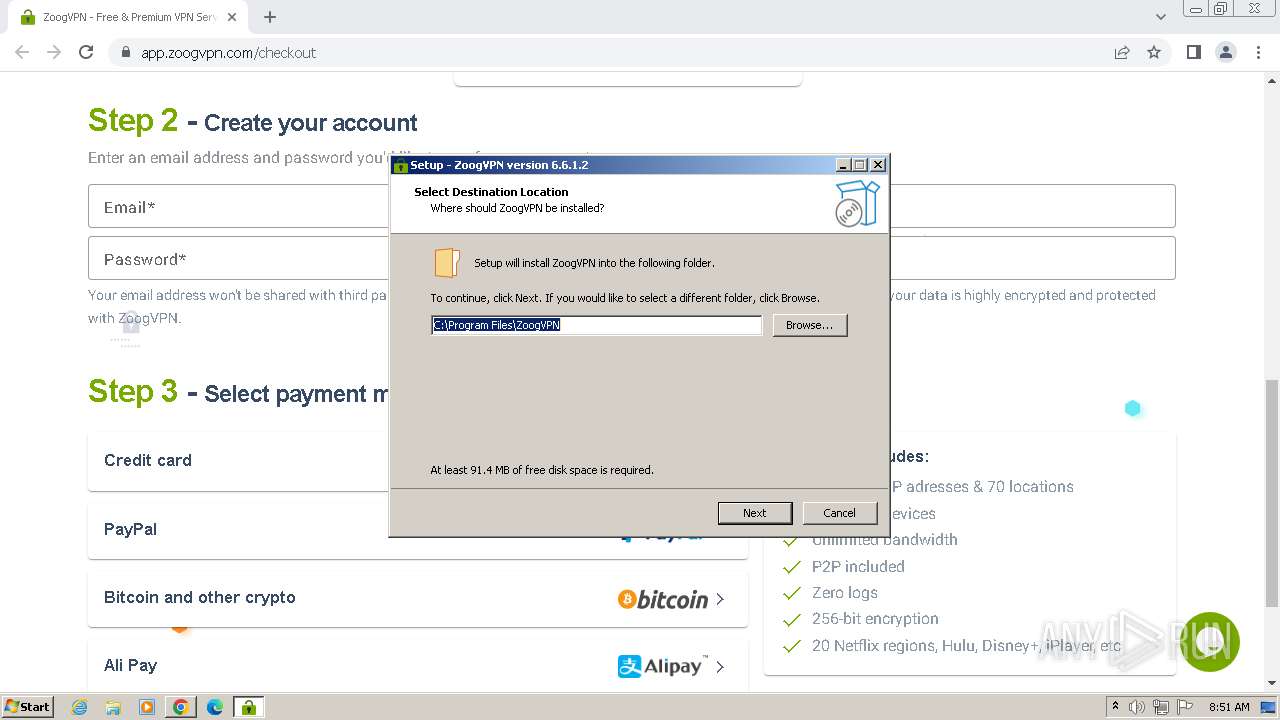Open a new browser tab
1280x720 pixels.
click(x=270, y=16)
